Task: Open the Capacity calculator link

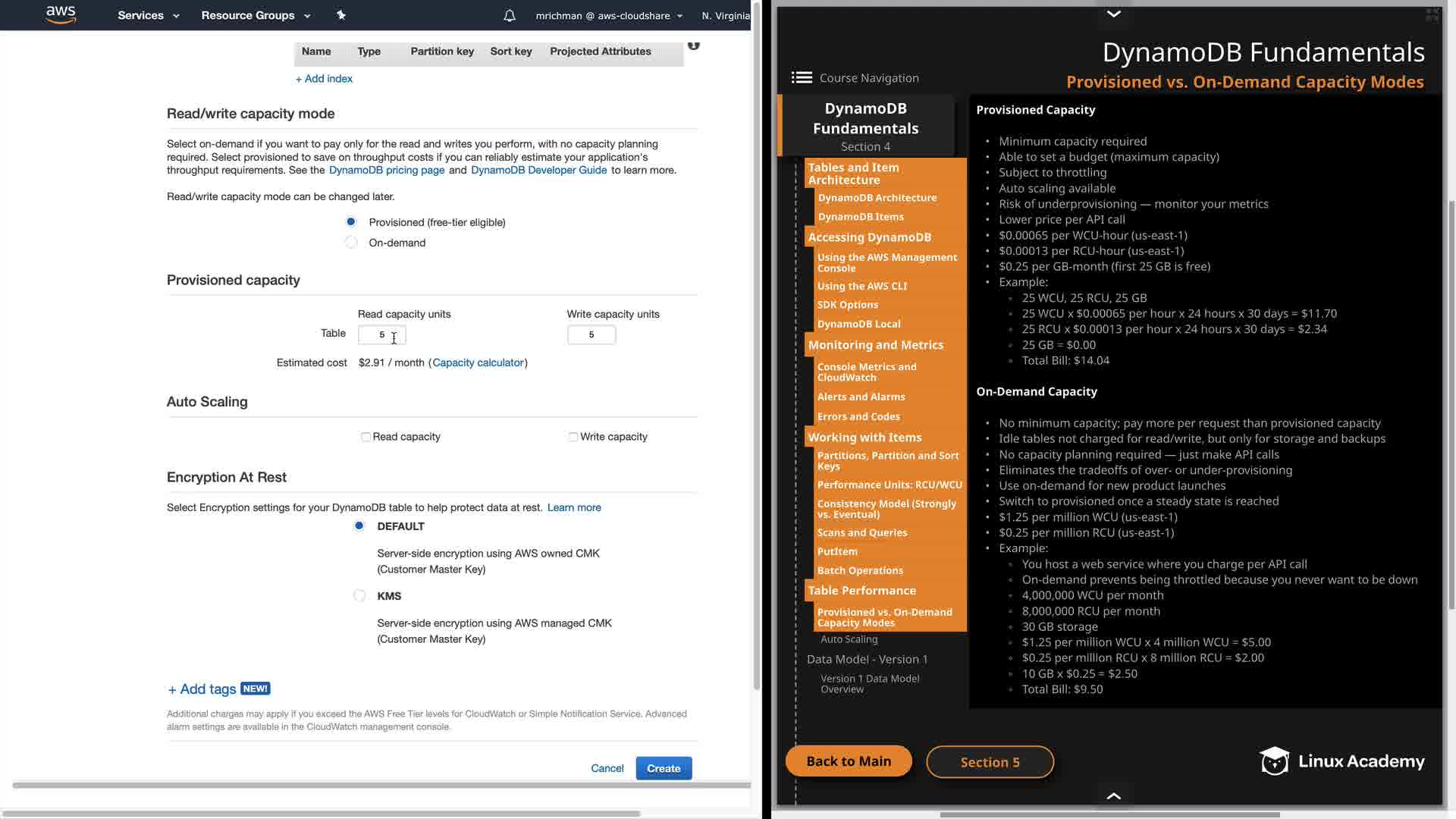Action: (x=478, y=362)
